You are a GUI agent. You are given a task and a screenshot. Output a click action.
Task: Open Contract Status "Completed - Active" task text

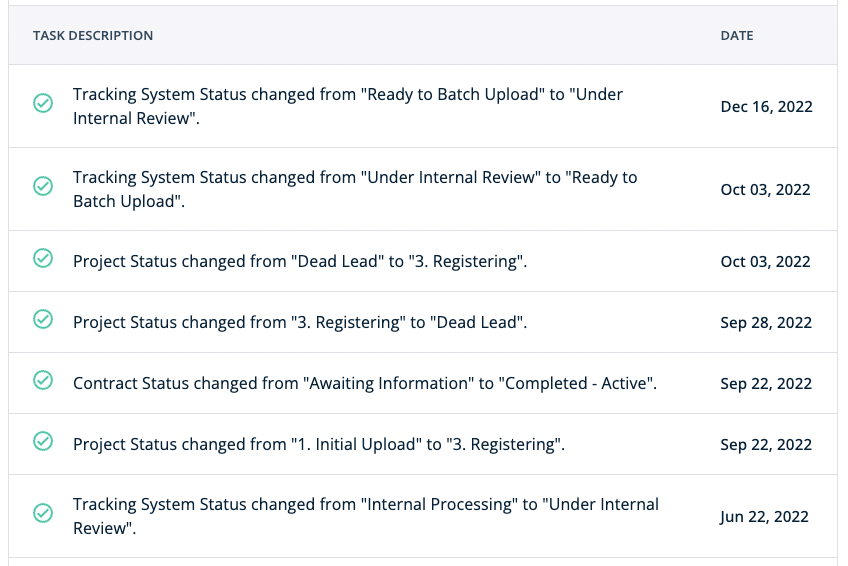pos(365,383)
